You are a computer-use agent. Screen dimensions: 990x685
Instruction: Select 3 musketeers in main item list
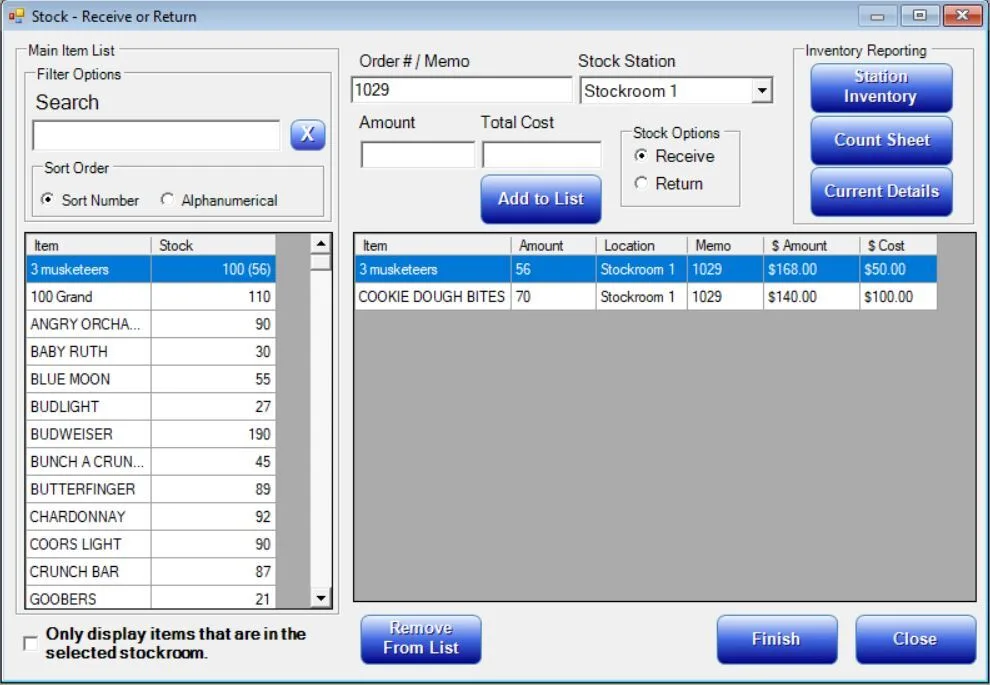click(x=151, y=269)
